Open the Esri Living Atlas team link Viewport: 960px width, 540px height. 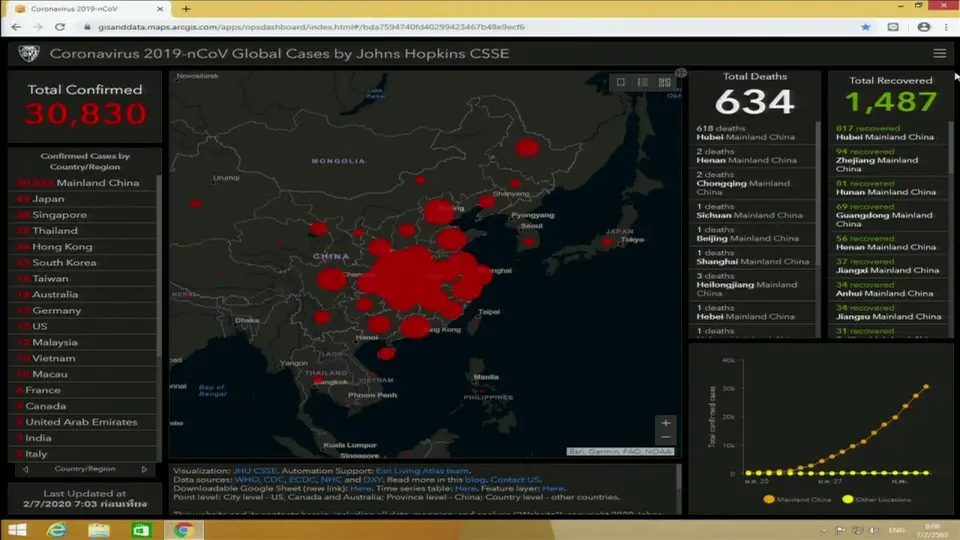pyautogui.click(x=422, y=471)
